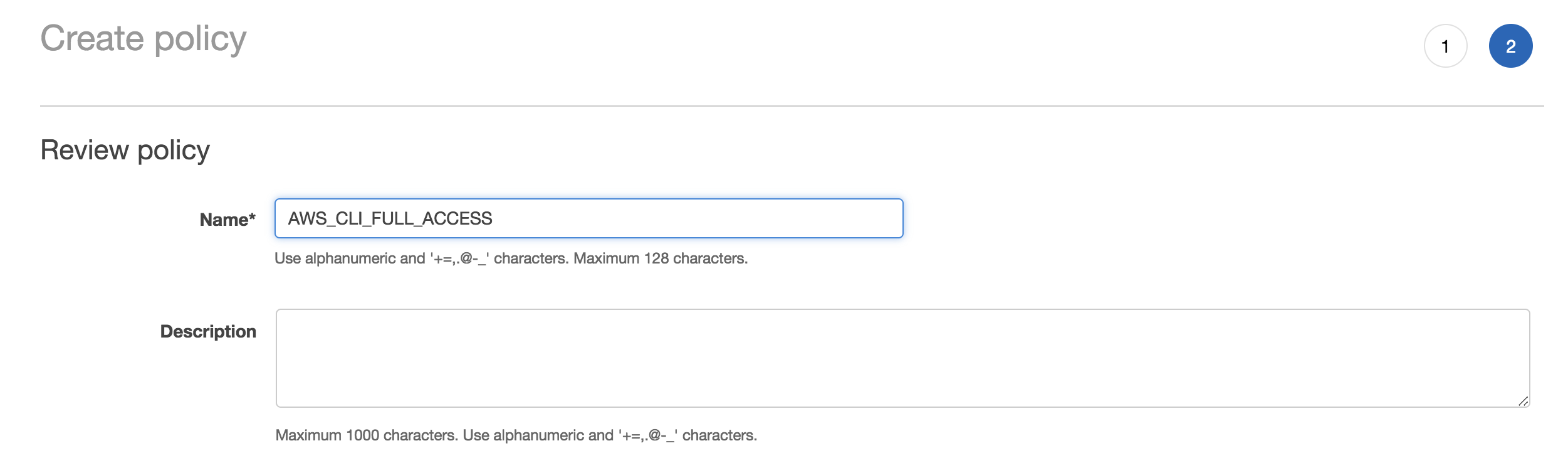Click inside the empty Description text area
This screenshot has width=1568, height=463.
[902, 358]
